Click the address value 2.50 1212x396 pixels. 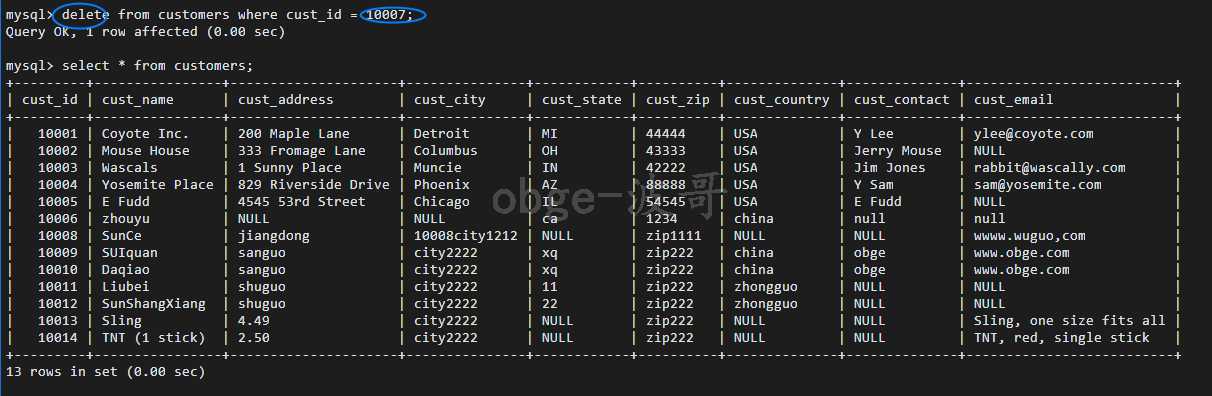coord(254,338)
